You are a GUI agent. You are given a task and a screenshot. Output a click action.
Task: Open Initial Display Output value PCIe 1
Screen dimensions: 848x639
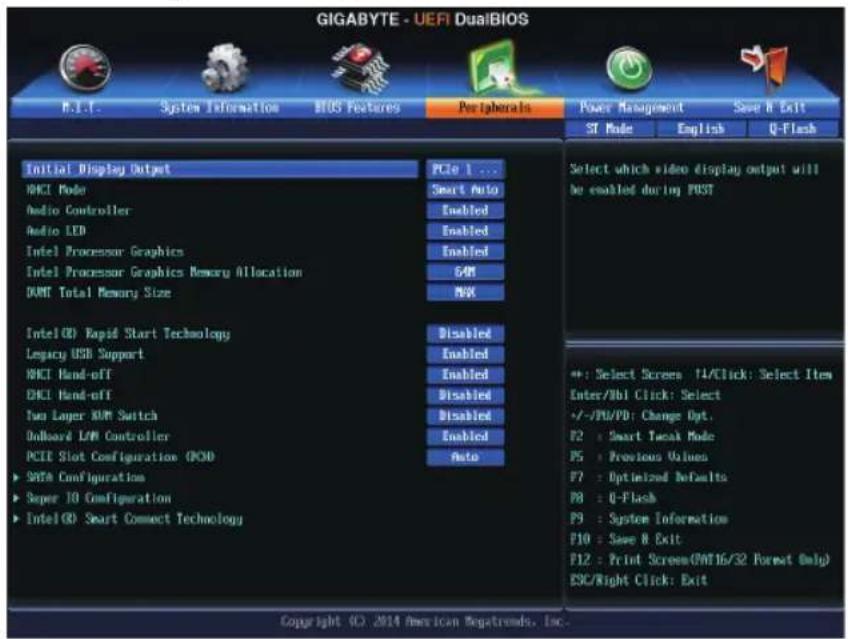pos(465,169)
